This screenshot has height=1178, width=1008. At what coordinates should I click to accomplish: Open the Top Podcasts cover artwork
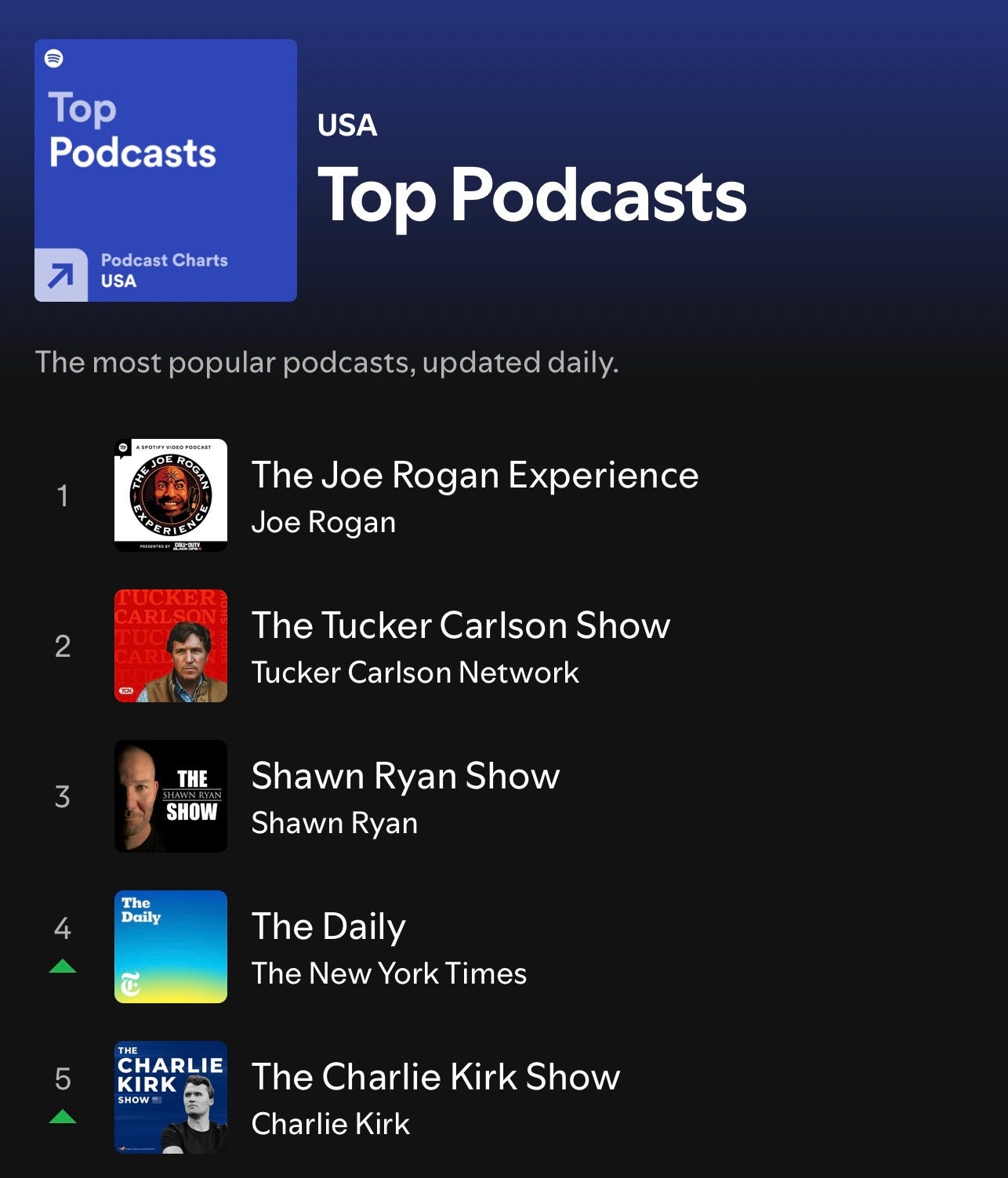tap(165, 170)
